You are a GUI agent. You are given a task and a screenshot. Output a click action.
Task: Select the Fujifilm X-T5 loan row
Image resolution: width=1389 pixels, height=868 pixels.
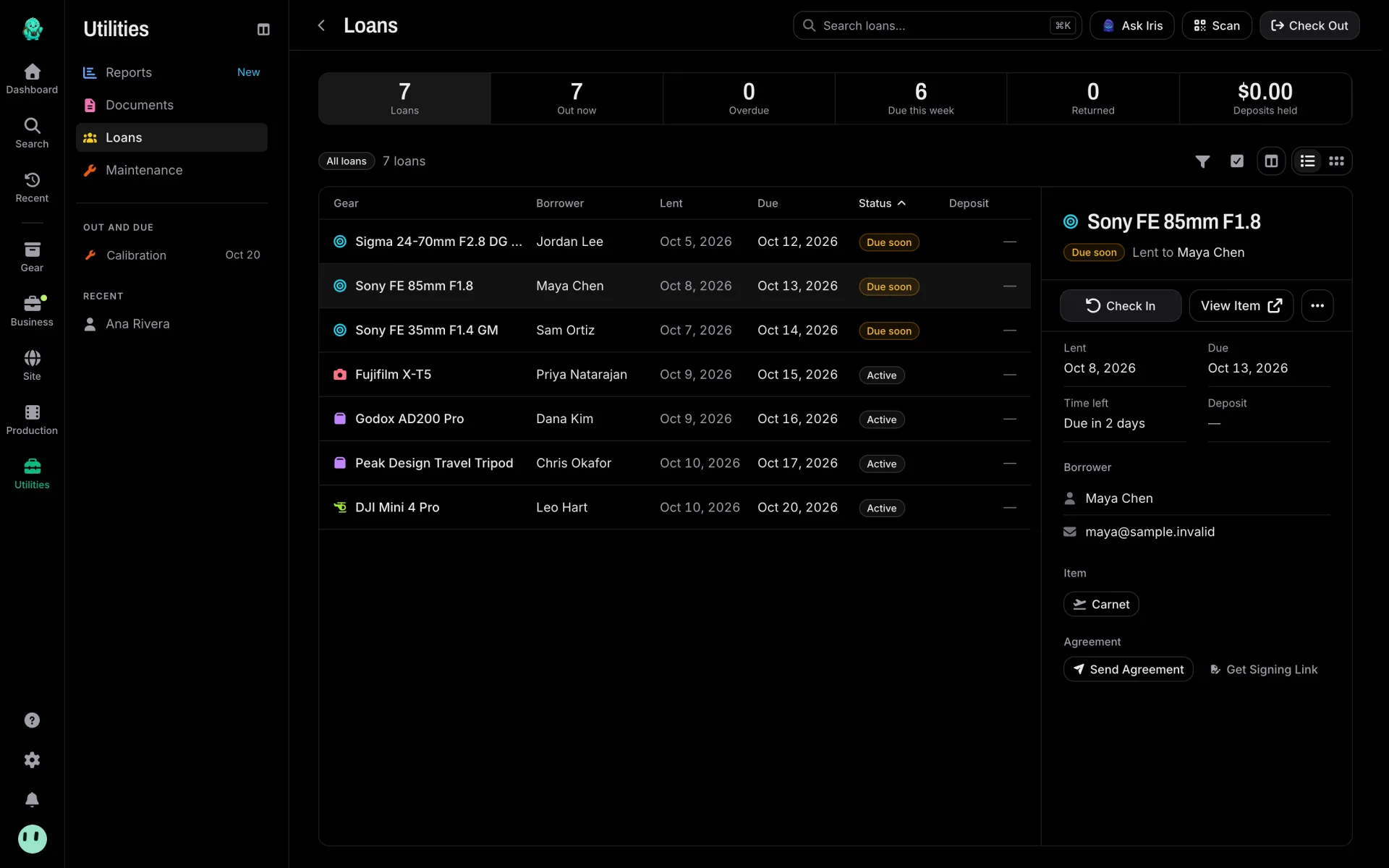tap(674, 375)
